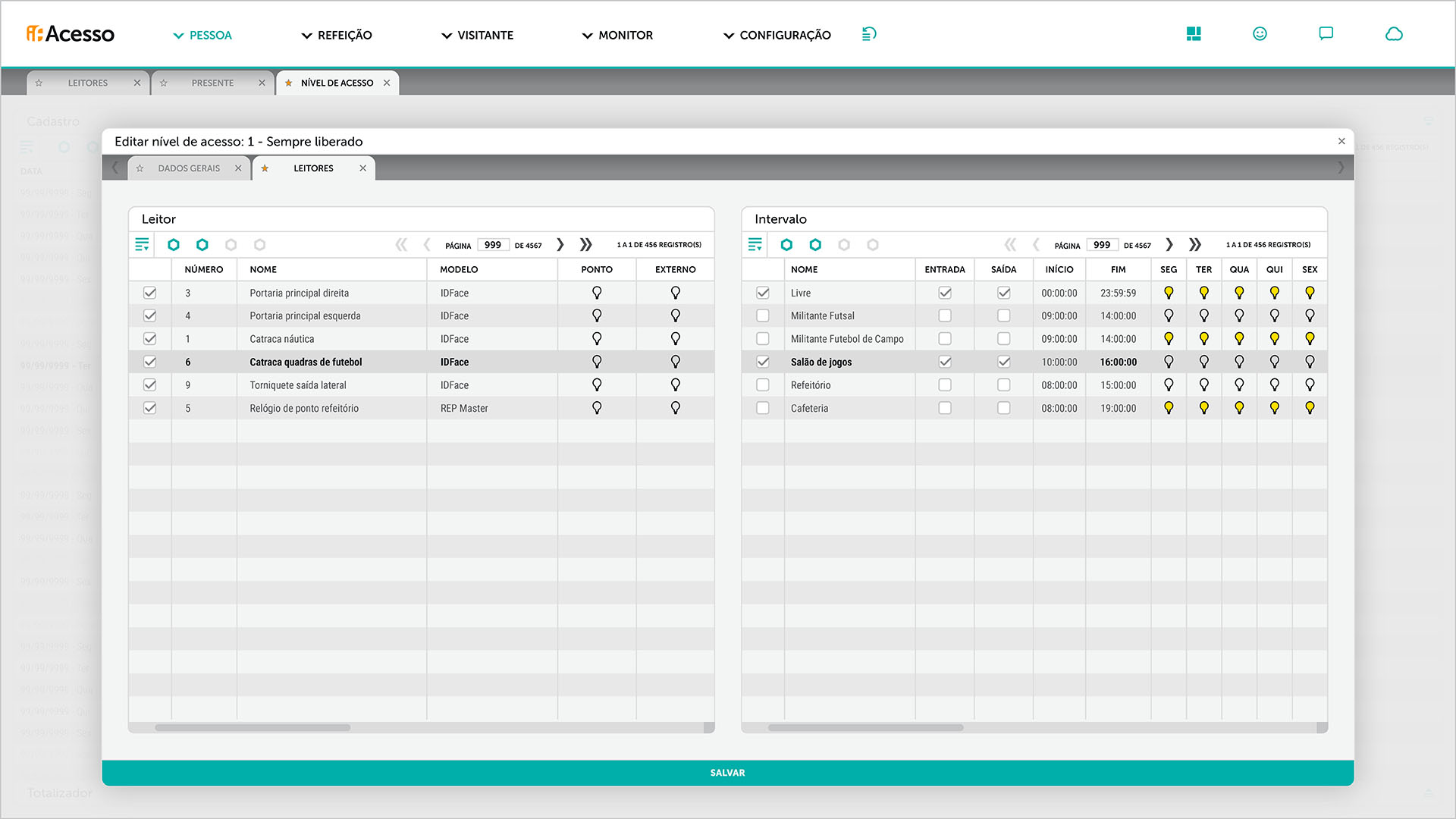This screenshot has width=1456, height=819.
Task: Click the Acesso logo
Action: pos(71,34)
